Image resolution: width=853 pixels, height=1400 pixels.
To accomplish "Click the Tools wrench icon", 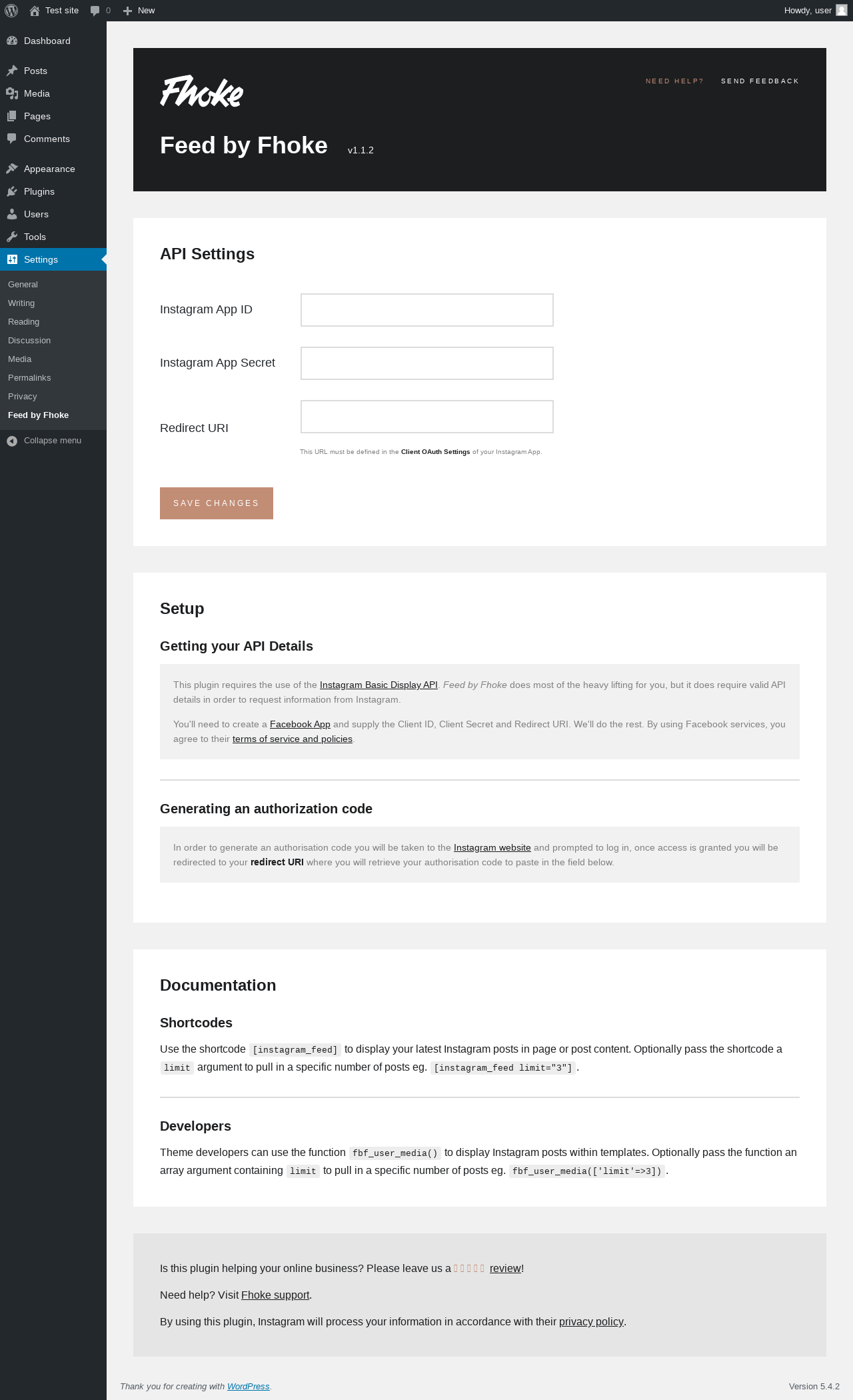I will [x=12, y=237].
